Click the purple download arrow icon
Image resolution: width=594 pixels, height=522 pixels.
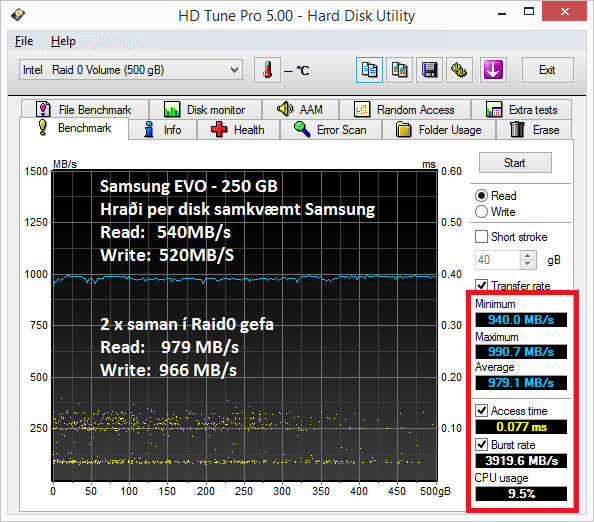(493, 70)
